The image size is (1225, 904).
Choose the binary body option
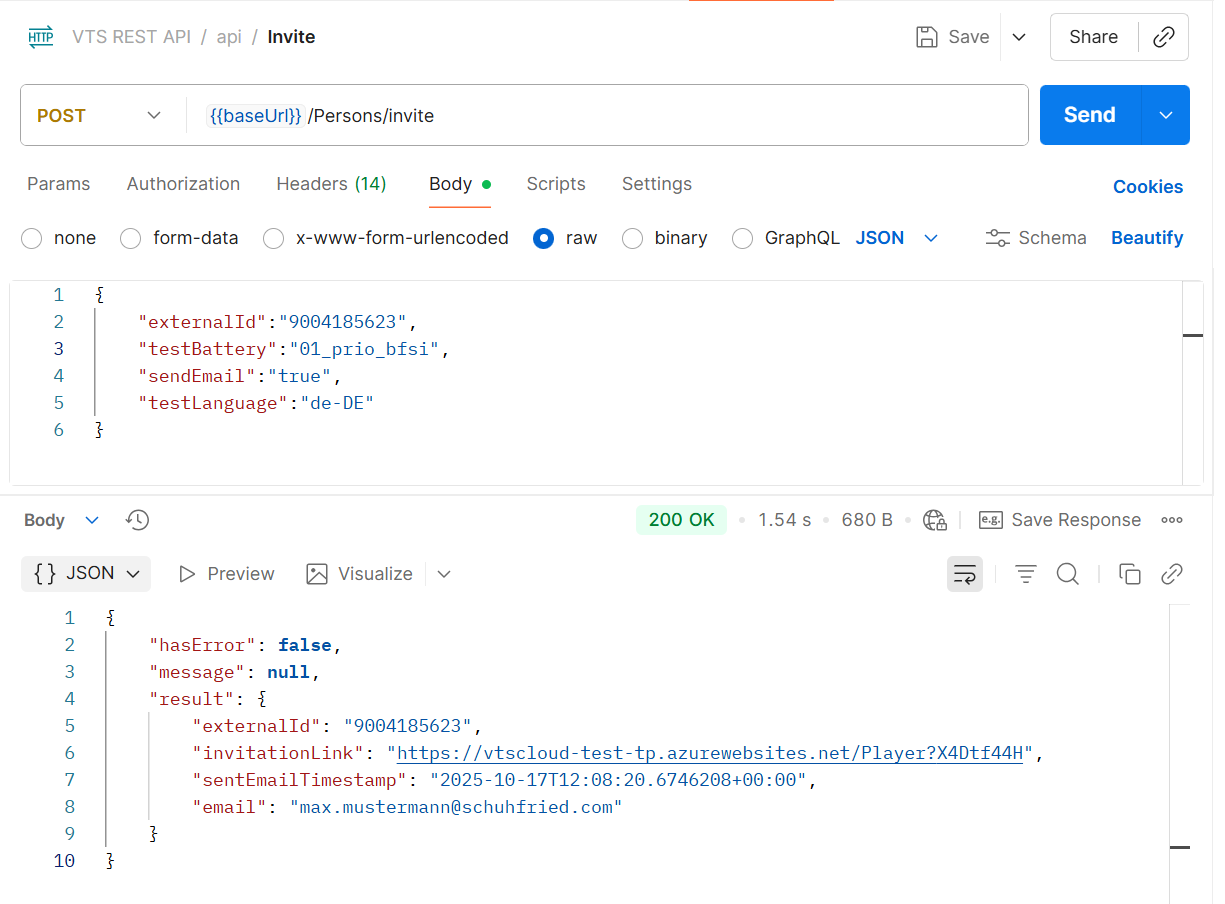[x=632, y=238]
